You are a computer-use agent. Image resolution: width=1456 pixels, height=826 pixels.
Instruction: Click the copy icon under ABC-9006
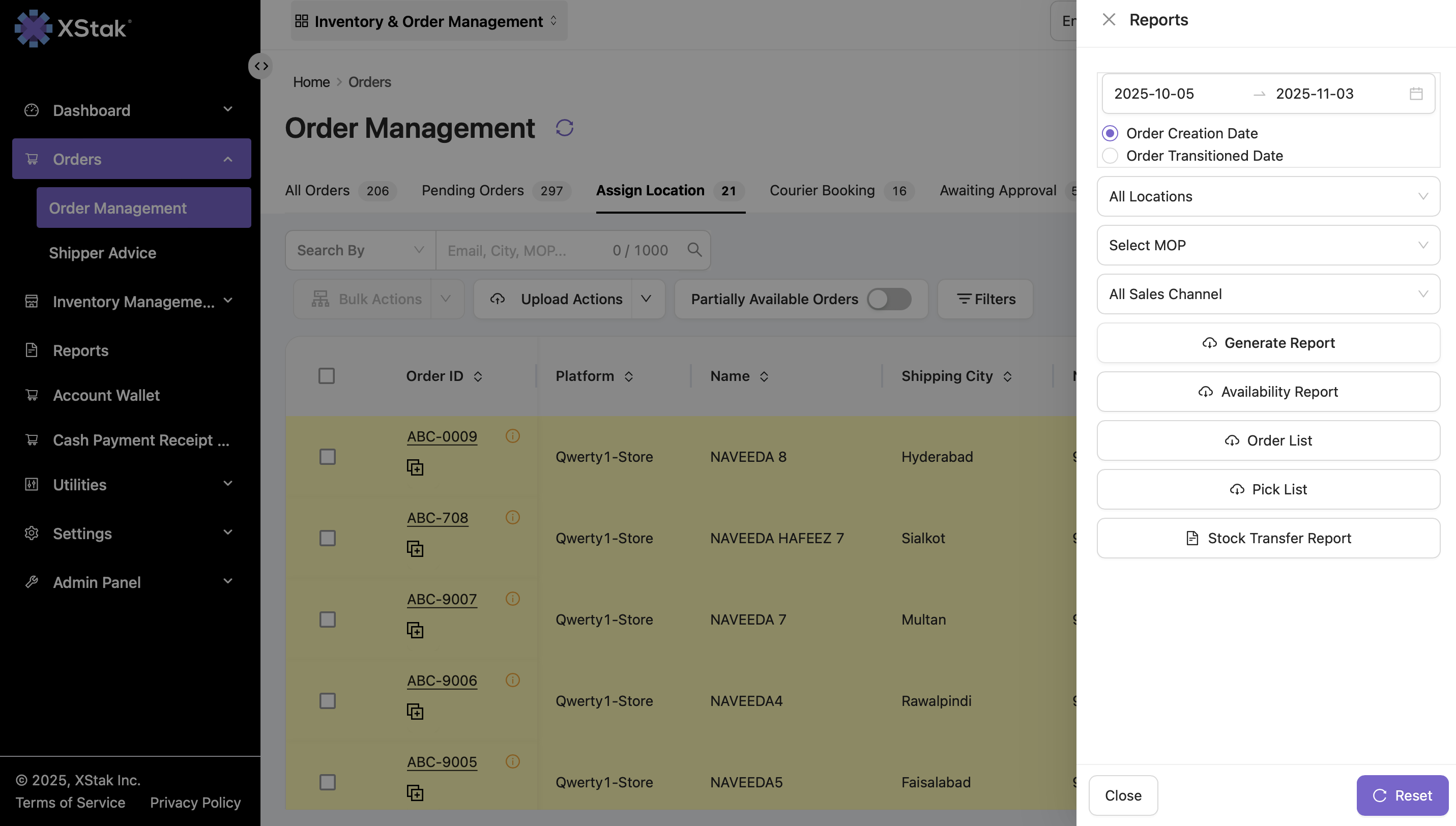pos(415,712)
